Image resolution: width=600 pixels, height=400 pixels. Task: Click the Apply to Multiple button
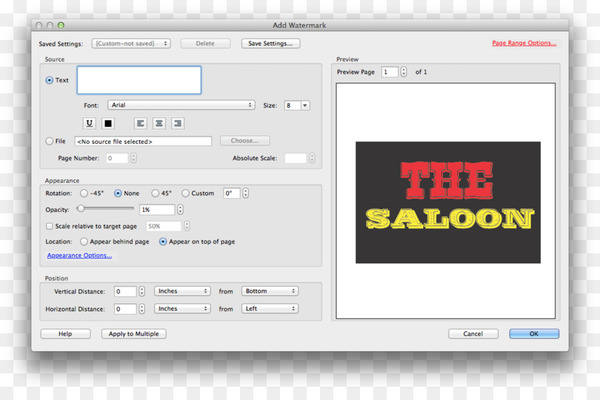[134, 334]
